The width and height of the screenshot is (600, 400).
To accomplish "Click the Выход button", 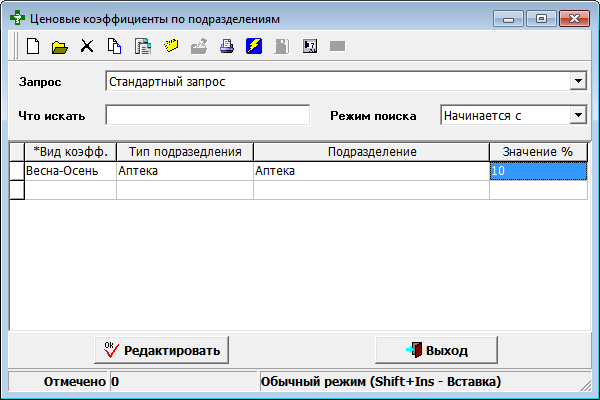I will click(436, 350).
